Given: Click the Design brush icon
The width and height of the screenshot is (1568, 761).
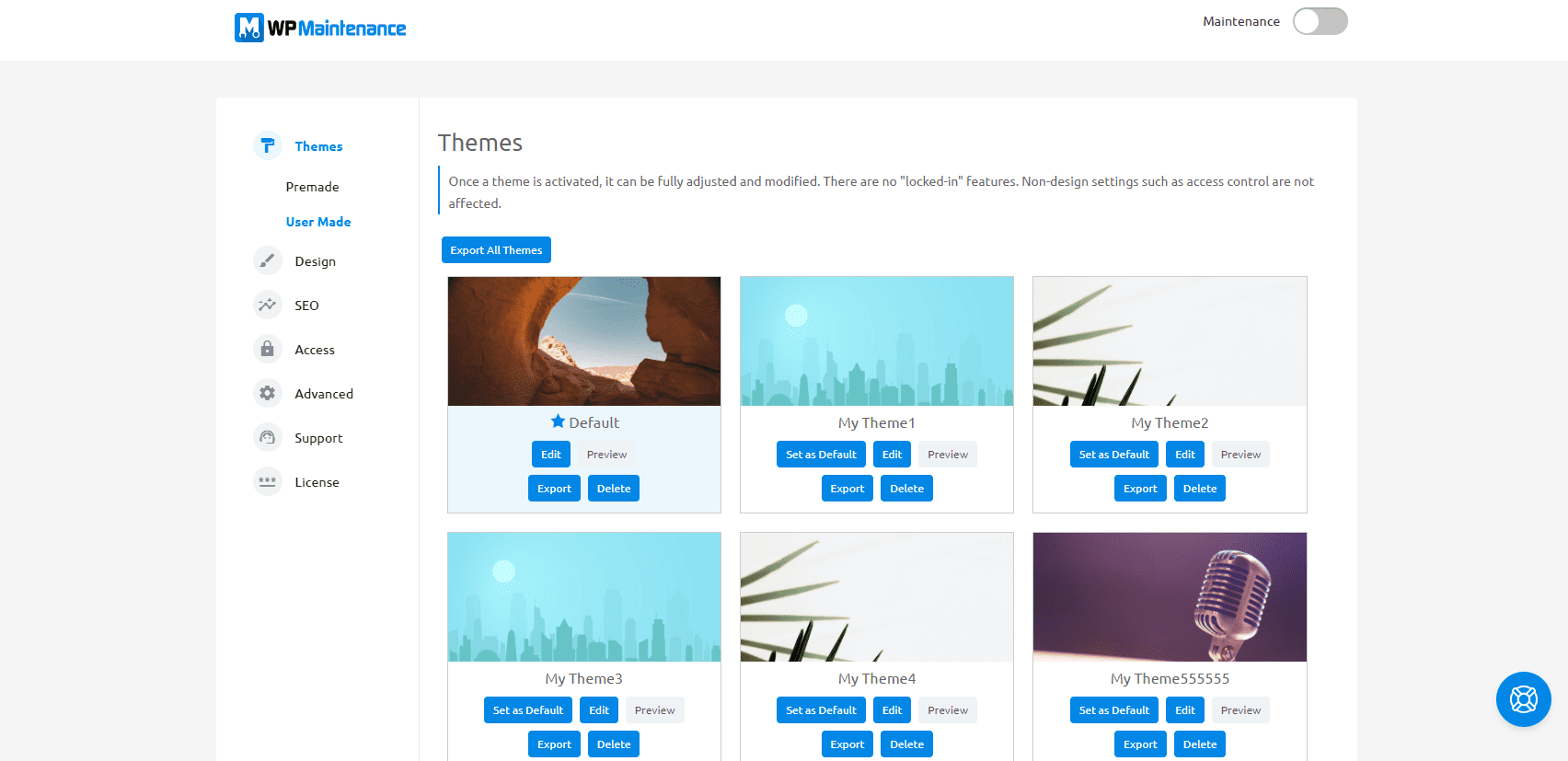Looking at the screenshot, I should tap(268, 260).
